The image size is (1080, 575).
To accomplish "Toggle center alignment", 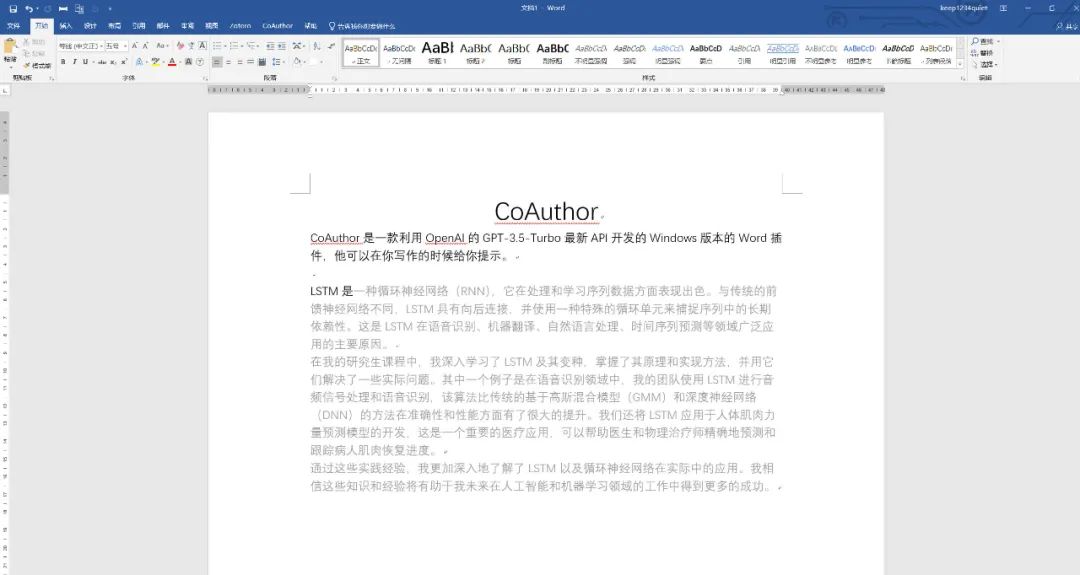I will click(229, 62).
